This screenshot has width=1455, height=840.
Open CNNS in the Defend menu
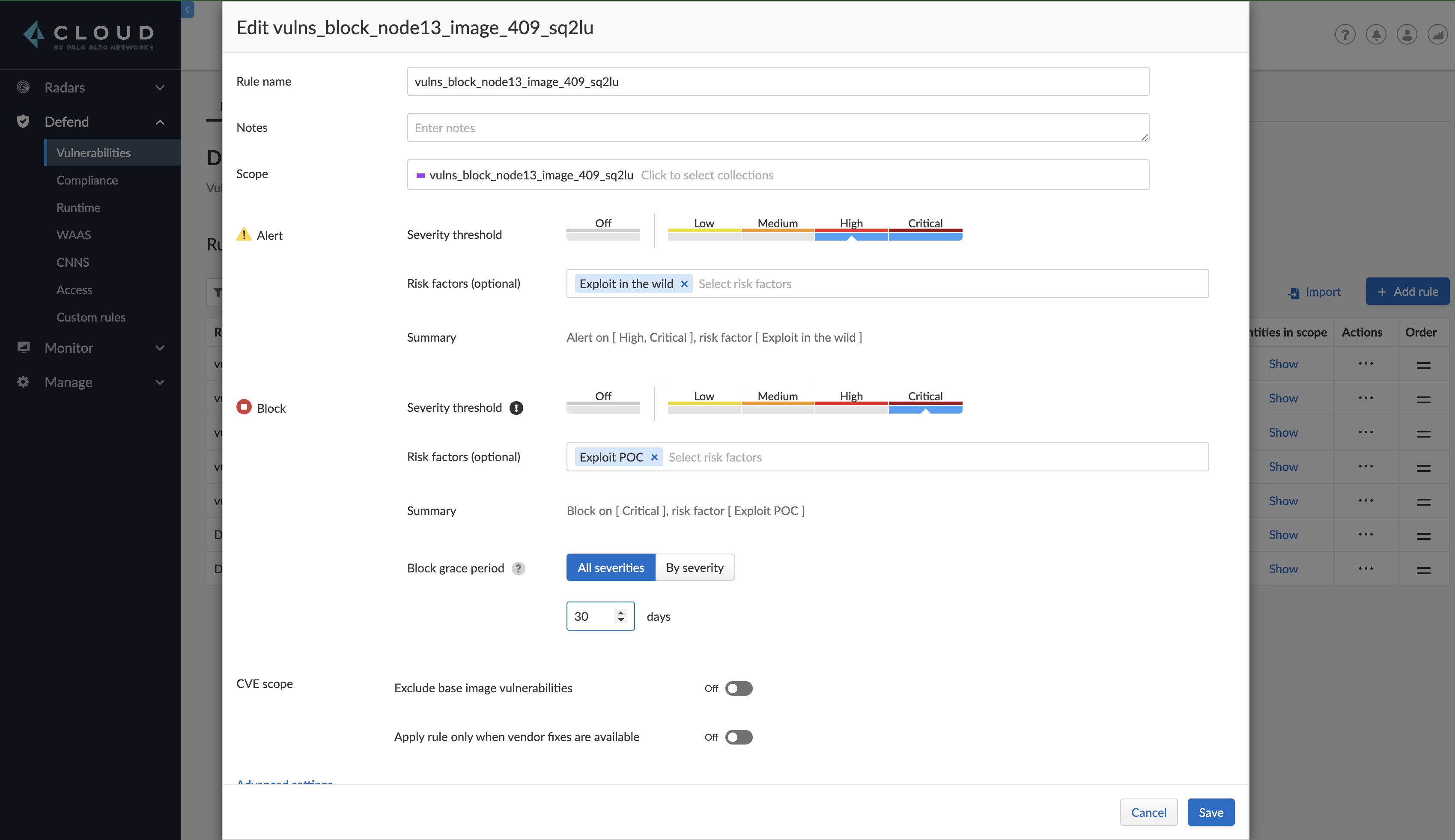73,262
